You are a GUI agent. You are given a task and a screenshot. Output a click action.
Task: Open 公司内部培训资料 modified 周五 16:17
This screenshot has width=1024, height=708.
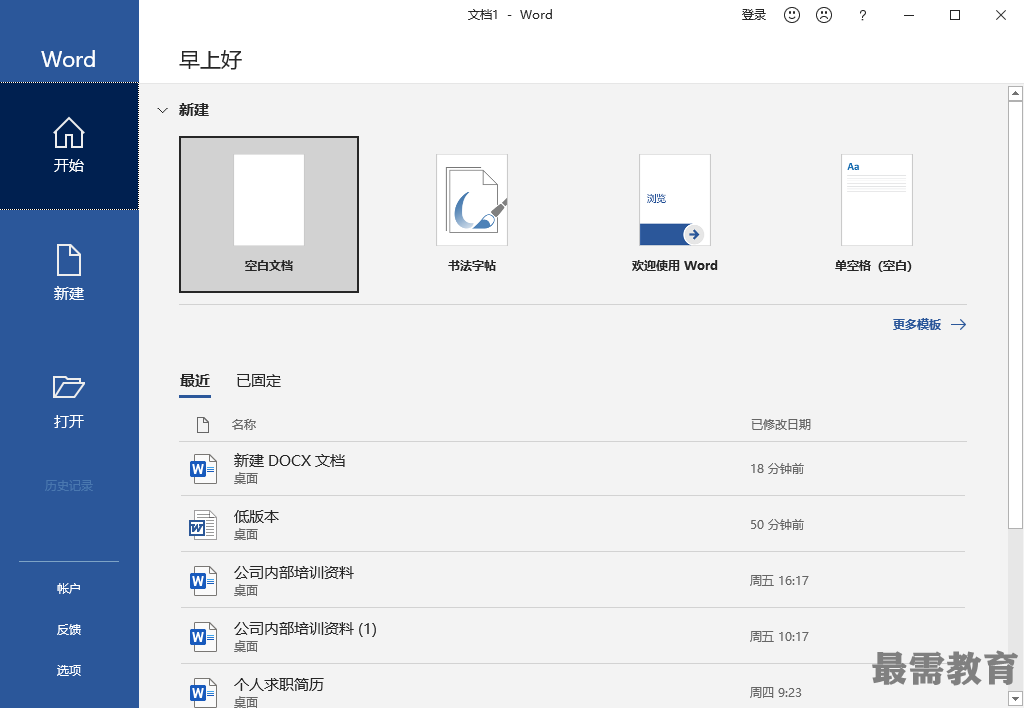point(573,581)
